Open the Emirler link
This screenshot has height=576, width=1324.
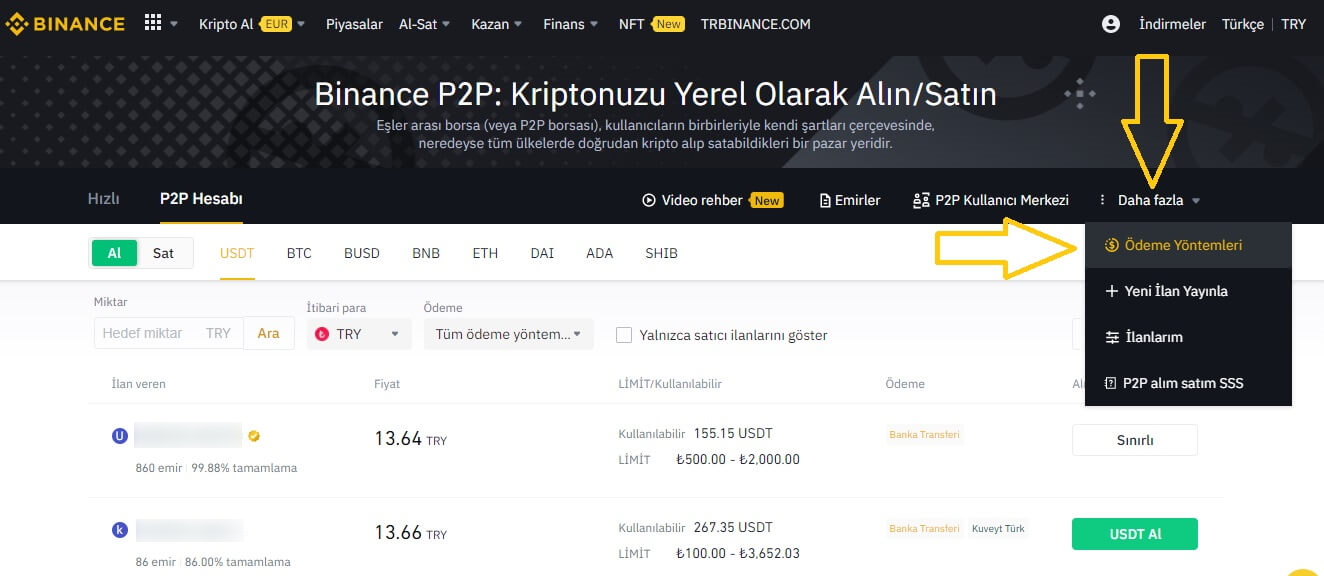click(x=850, y=200)
